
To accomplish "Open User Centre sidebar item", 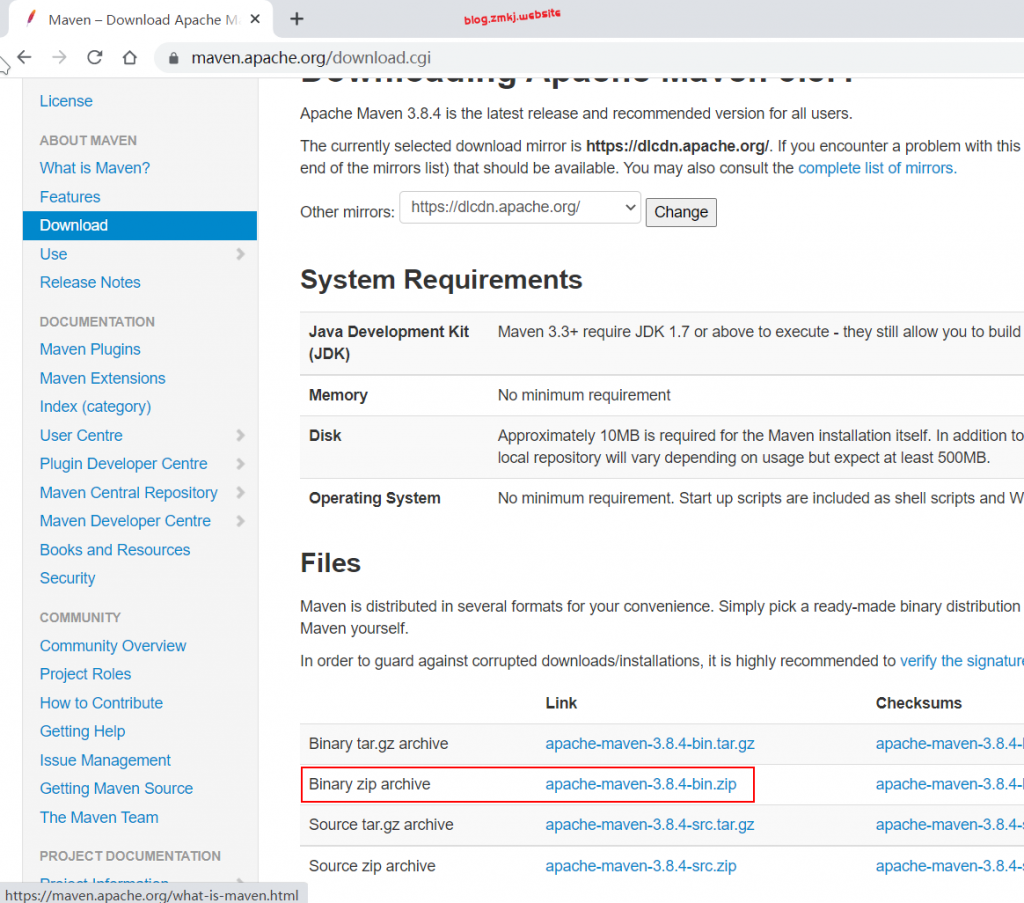I will coord(81,436).
